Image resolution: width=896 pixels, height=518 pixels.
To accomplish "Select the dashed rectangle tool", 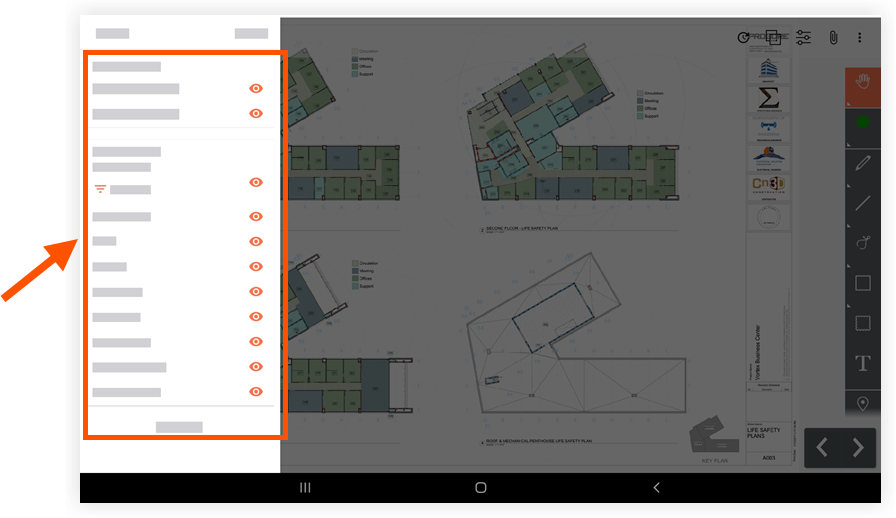I will click(863, 323).
